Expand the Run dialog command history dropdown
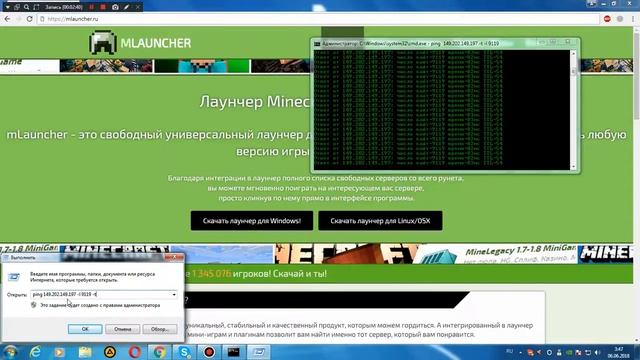640x360 pixels. tap(174, 294)
